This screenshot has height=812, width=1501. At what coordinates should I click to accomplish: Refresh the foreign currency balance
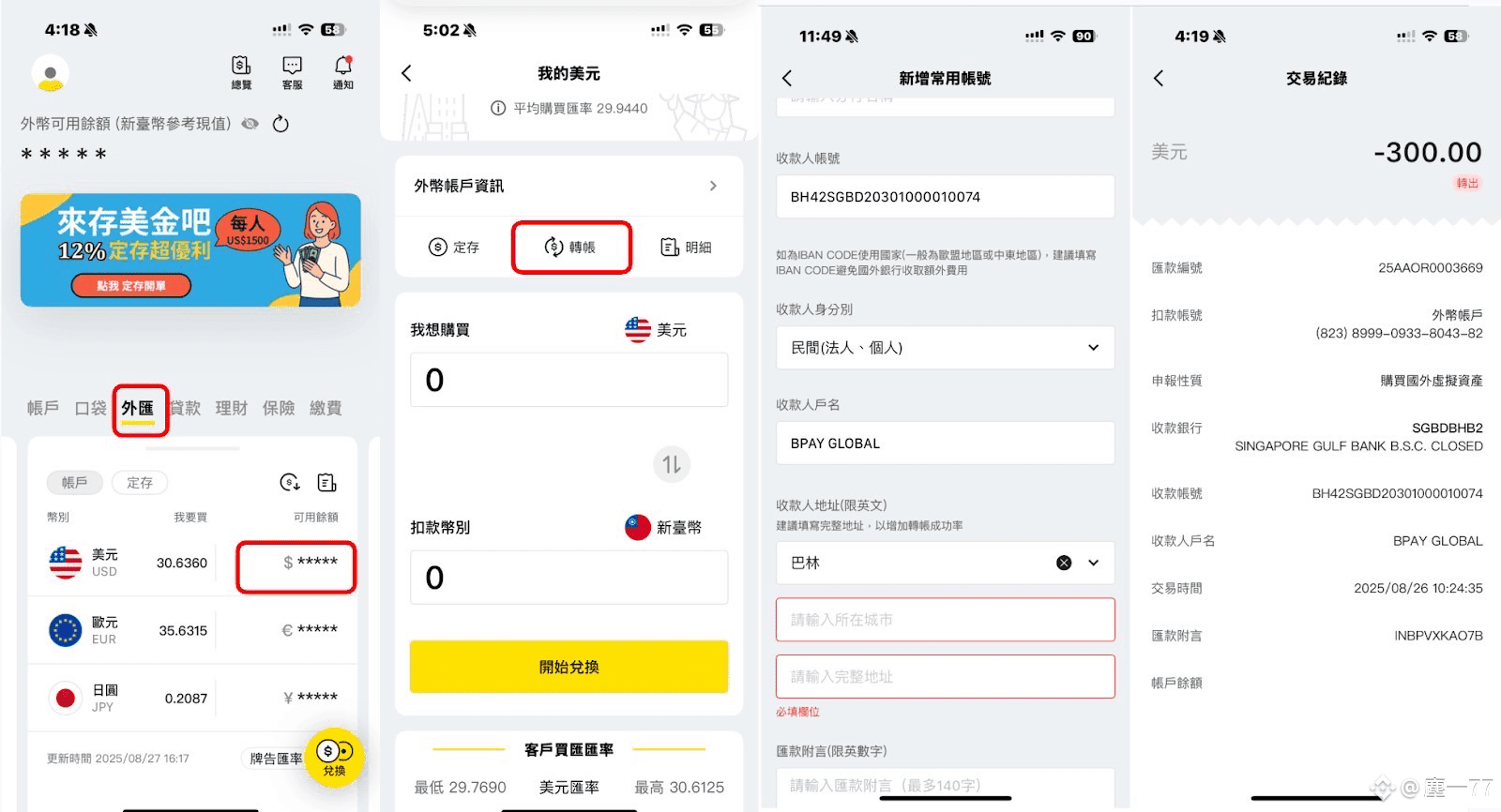(x=280, y=124)
